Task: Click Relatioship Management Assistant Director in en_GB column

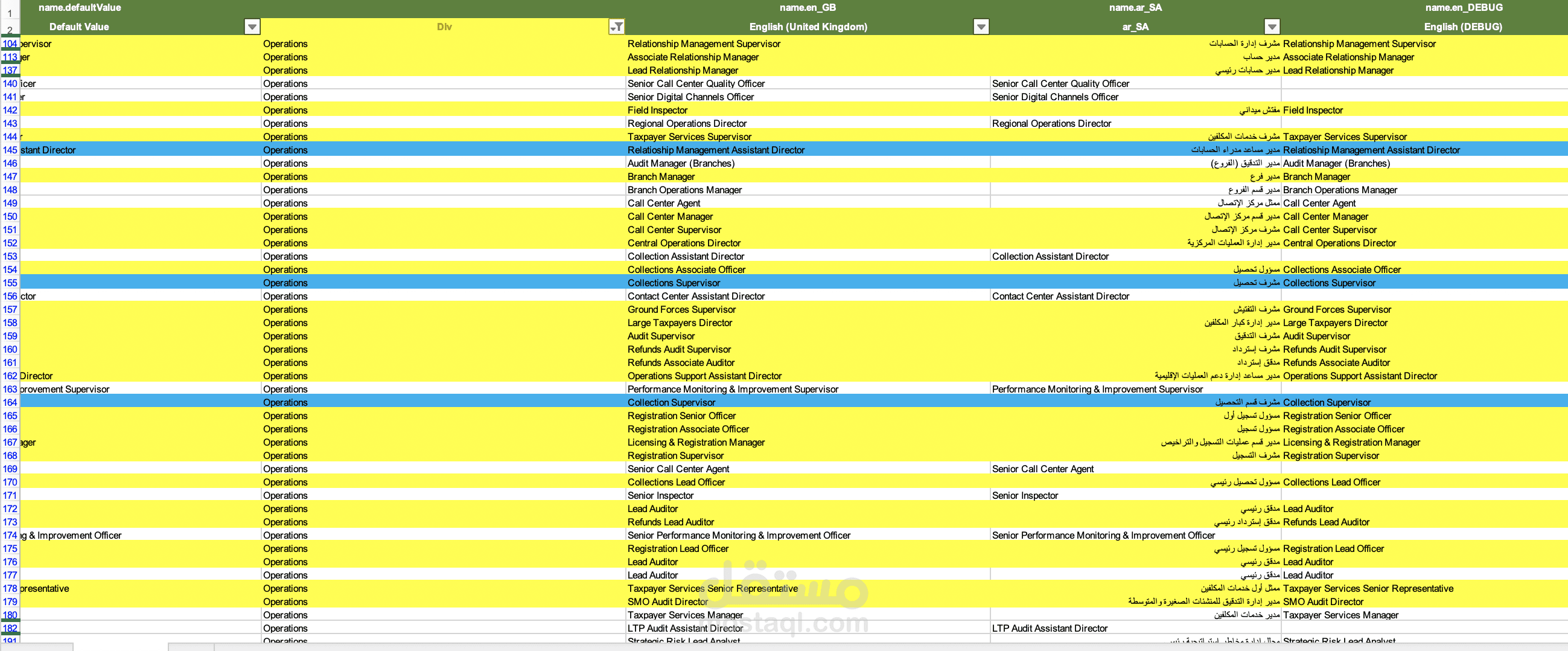Action: point(716,150)
